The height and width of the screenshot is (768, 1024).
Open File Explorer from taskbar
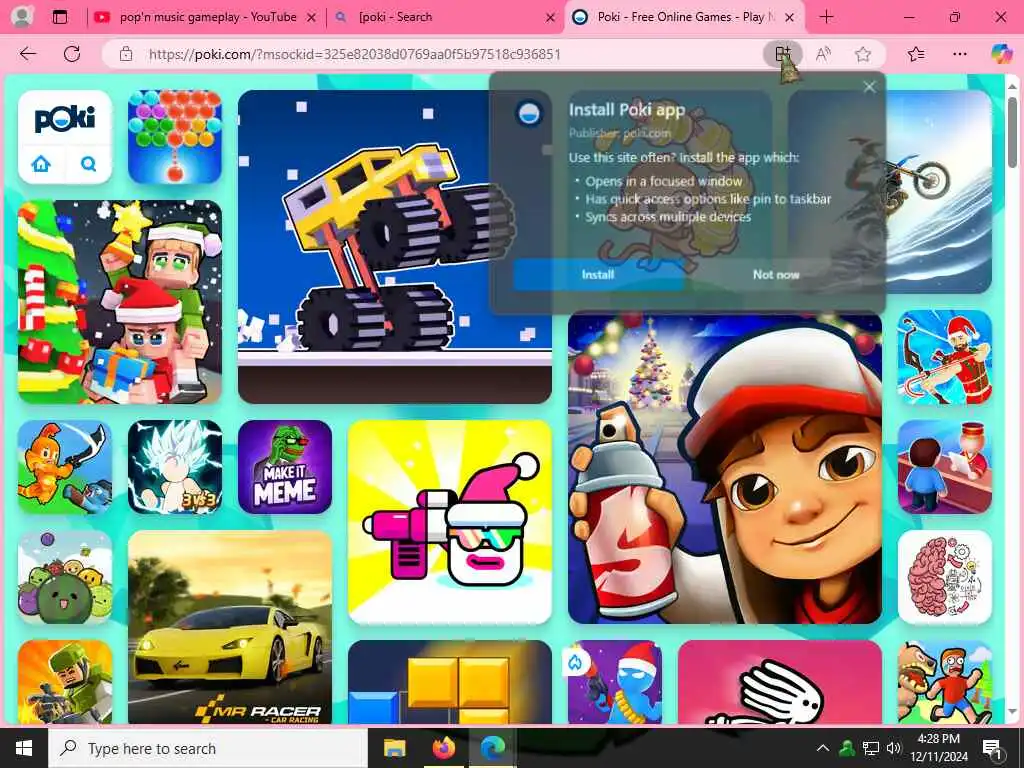pos(394,748)
